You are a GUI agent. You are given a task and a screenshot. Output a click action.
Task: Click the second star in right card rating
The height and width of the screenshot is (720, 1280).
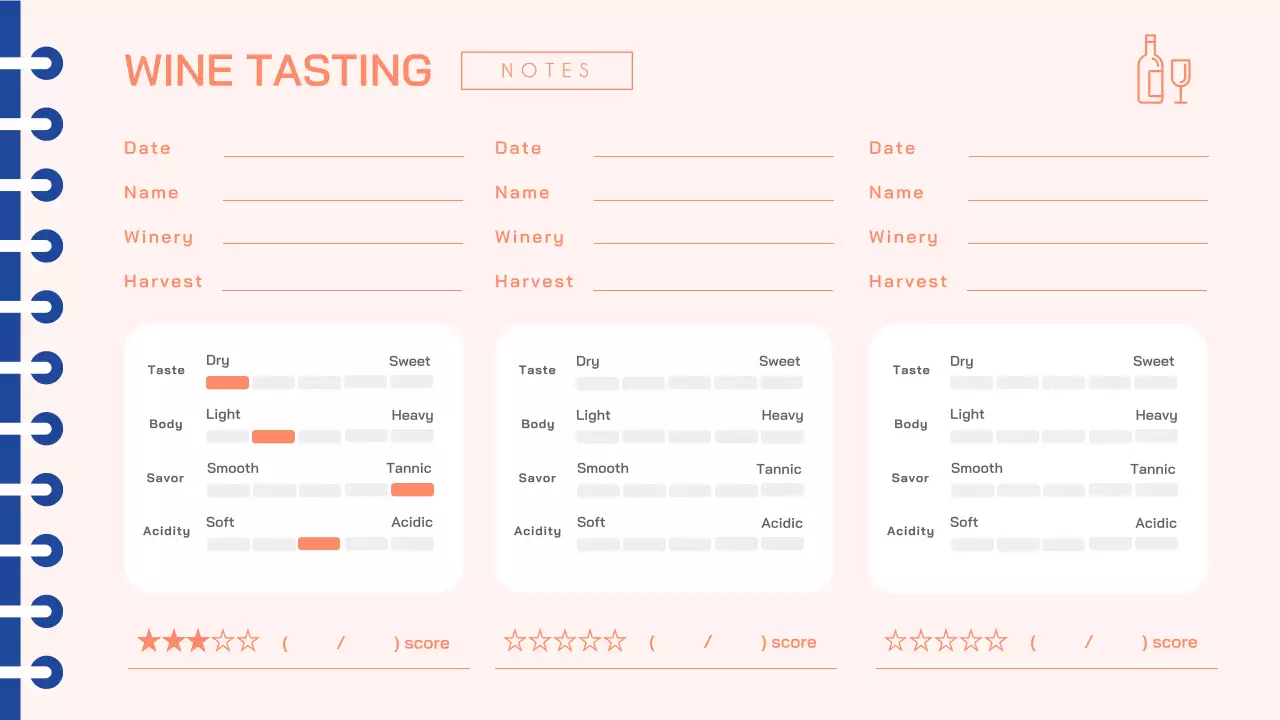921,641
